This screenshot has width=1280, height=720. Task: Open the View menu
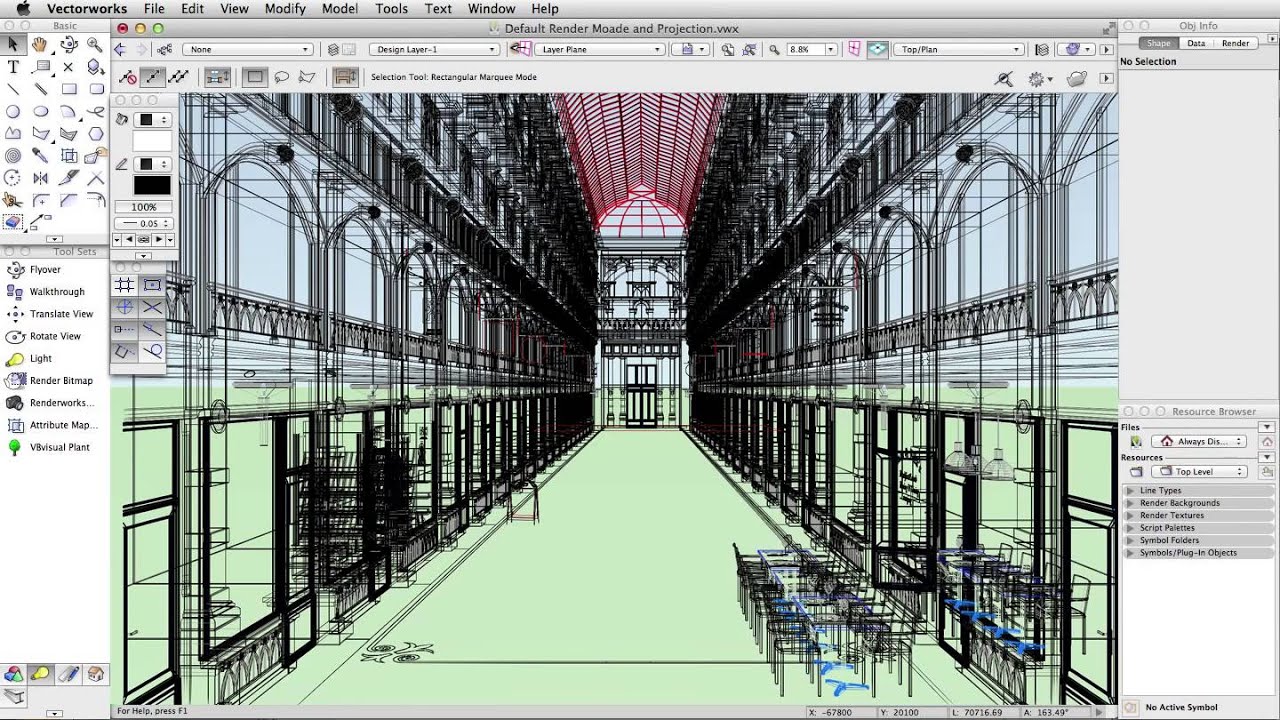(234, 9)
